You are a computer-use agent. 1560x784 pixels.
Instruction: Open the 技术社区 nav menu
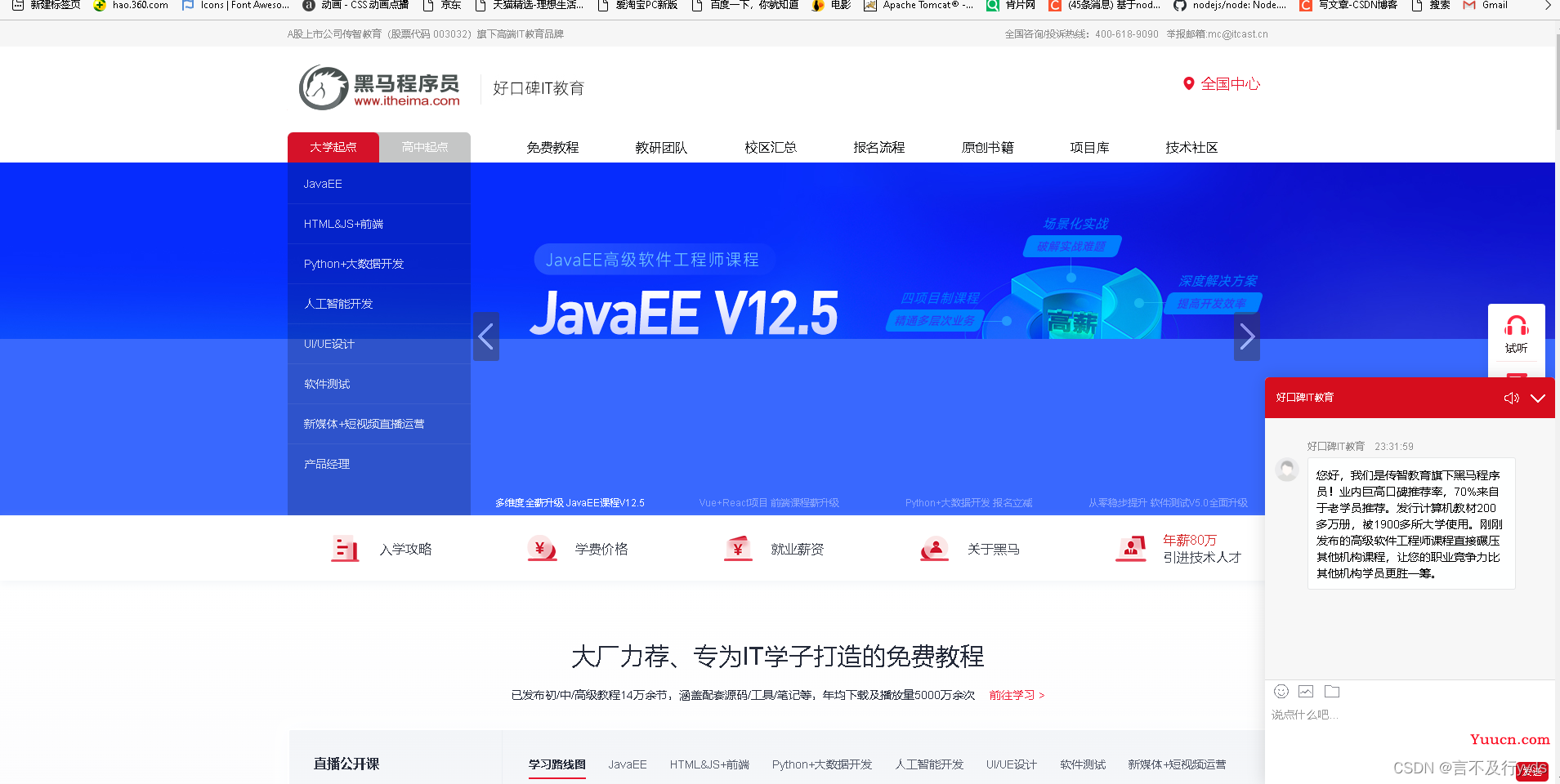pos(1191,148)
